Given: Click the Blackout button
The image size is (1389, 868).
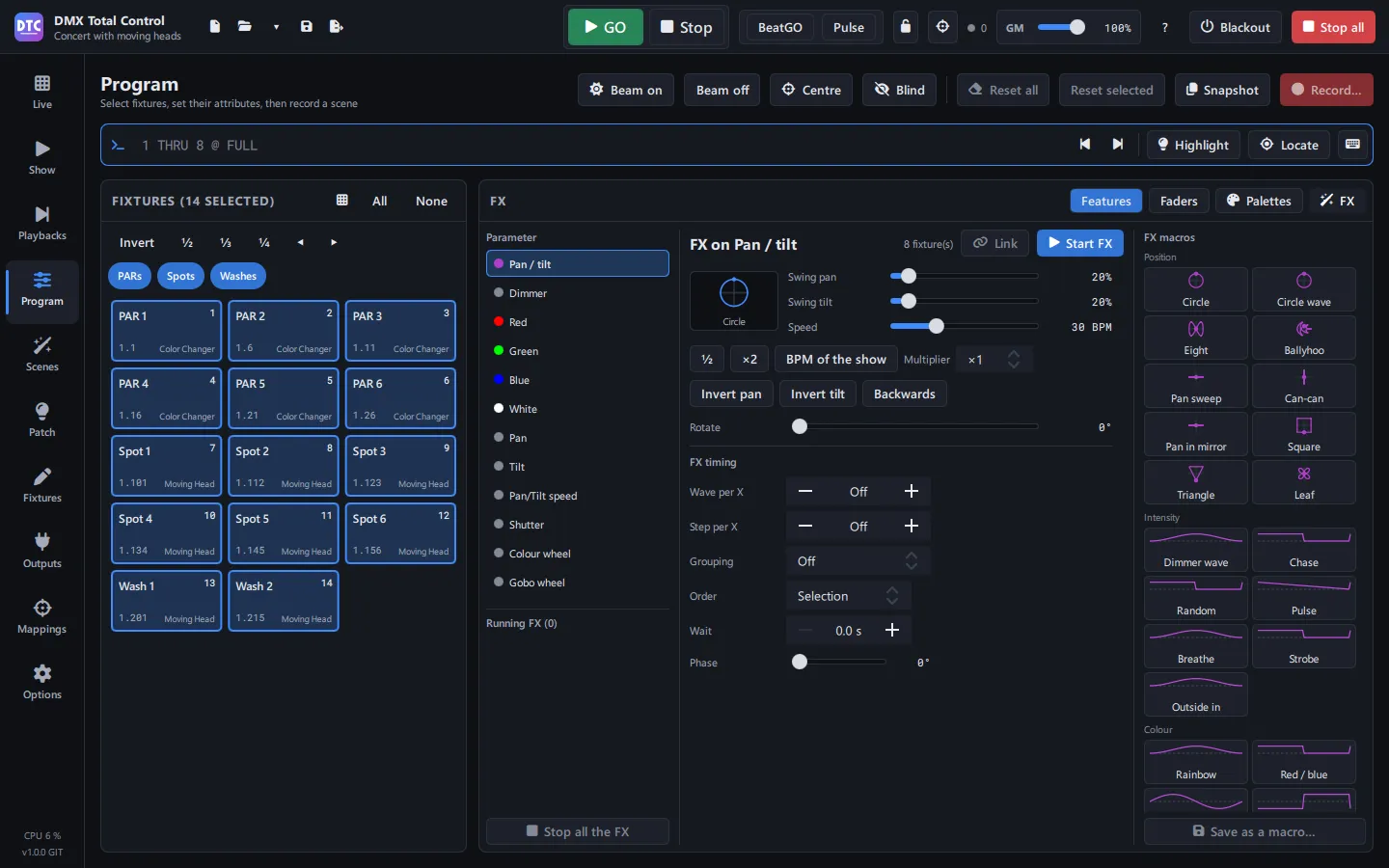Looking at the screenshot, I should tap(1236, 27).
